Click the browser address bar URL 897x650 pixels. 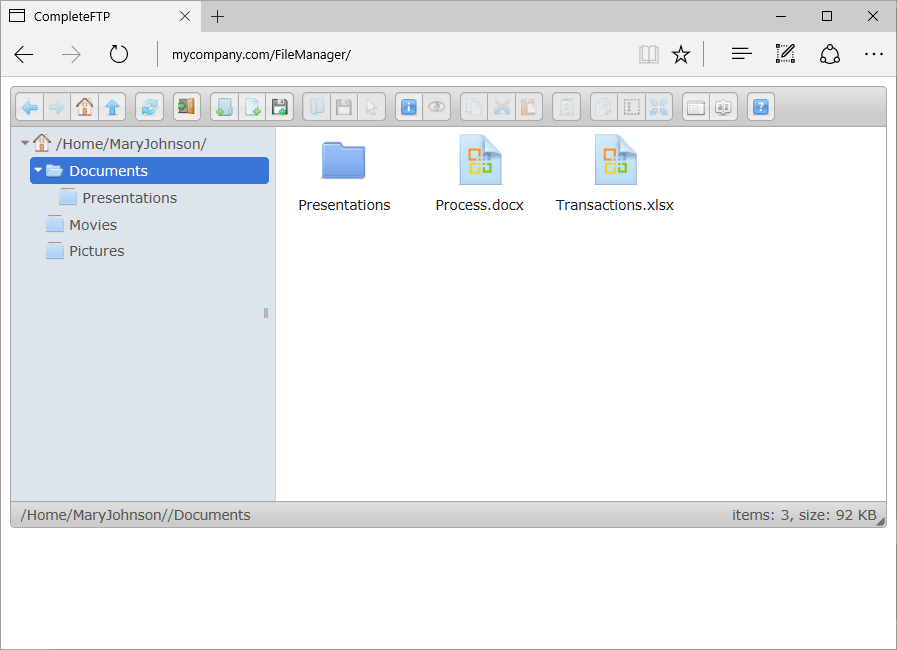point(261,55)
